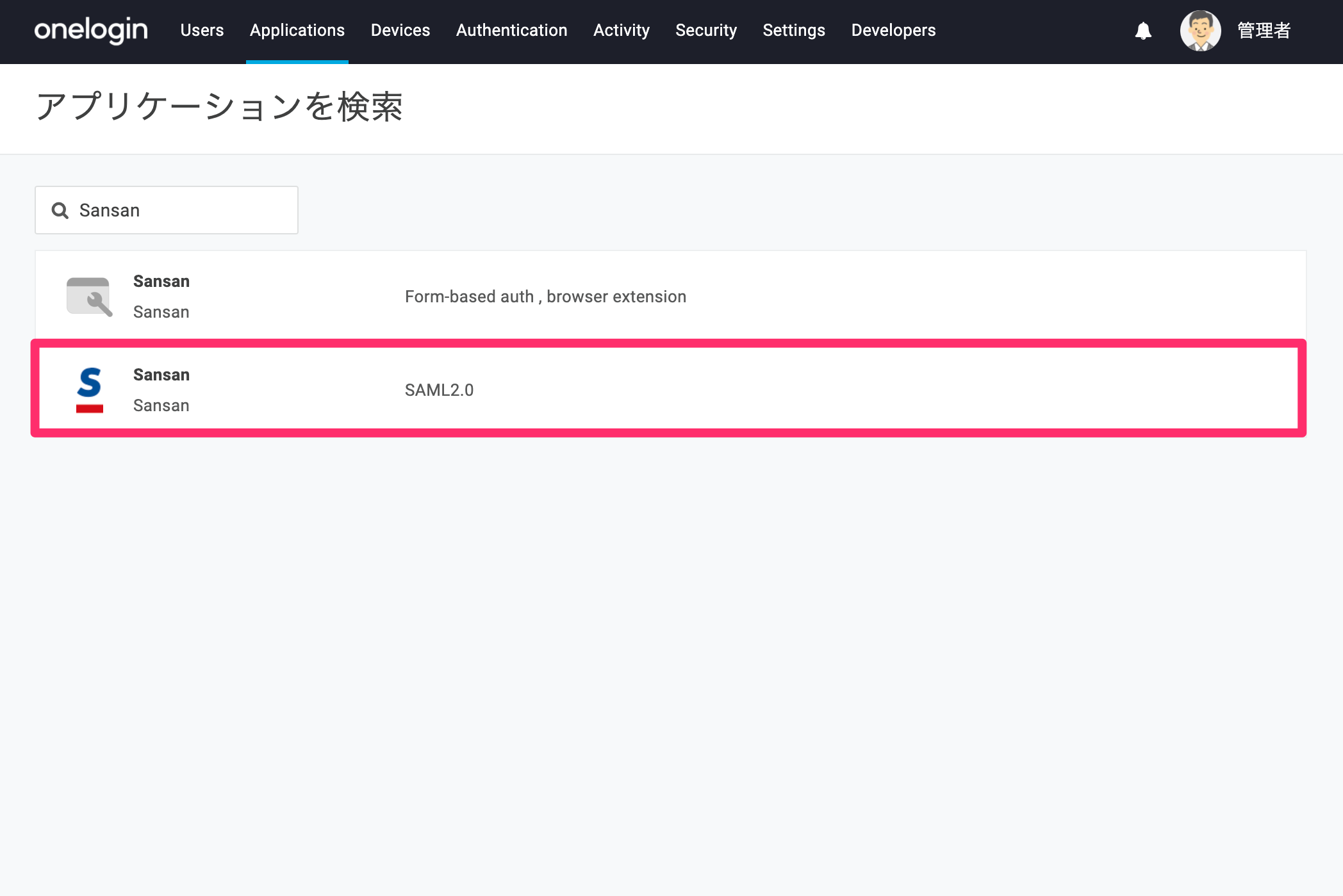Click the 'Form-based auth , browser extension' text
Viewport: 1343px width, 896px height.
[x=545, y=297]
